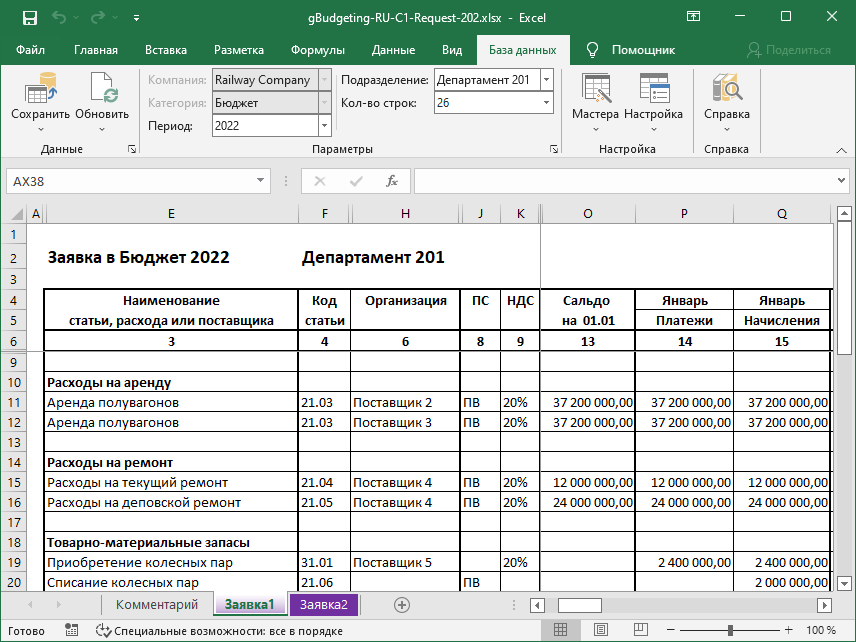Switch to the Вставка ribbon tab
856x642 pixels.
click(x=166, y=50)
